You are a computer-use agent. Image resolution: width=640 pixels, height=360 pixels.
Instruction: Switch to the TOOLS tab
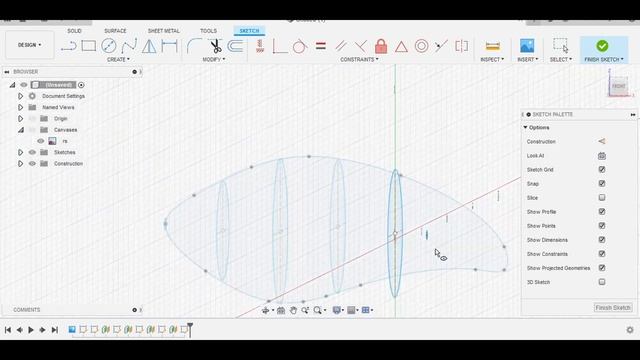[208, 31]
